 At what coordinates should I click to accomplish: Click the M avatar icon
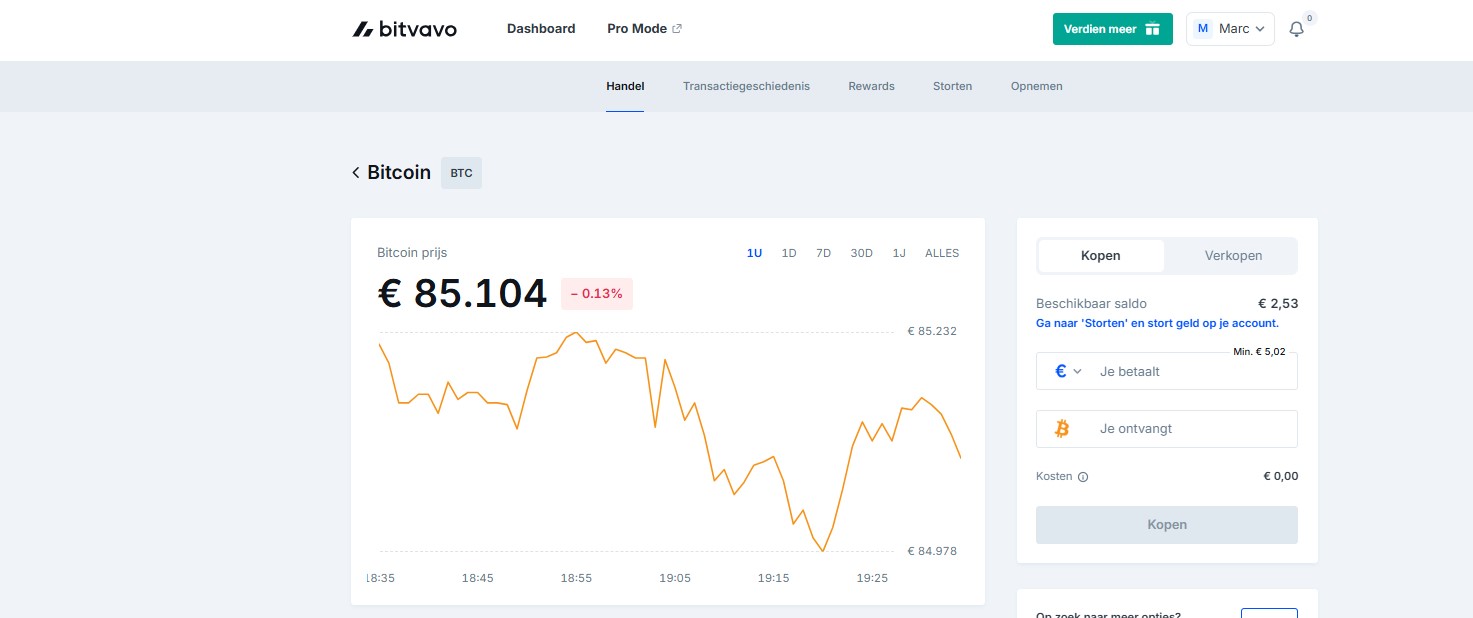[1203, 29]
